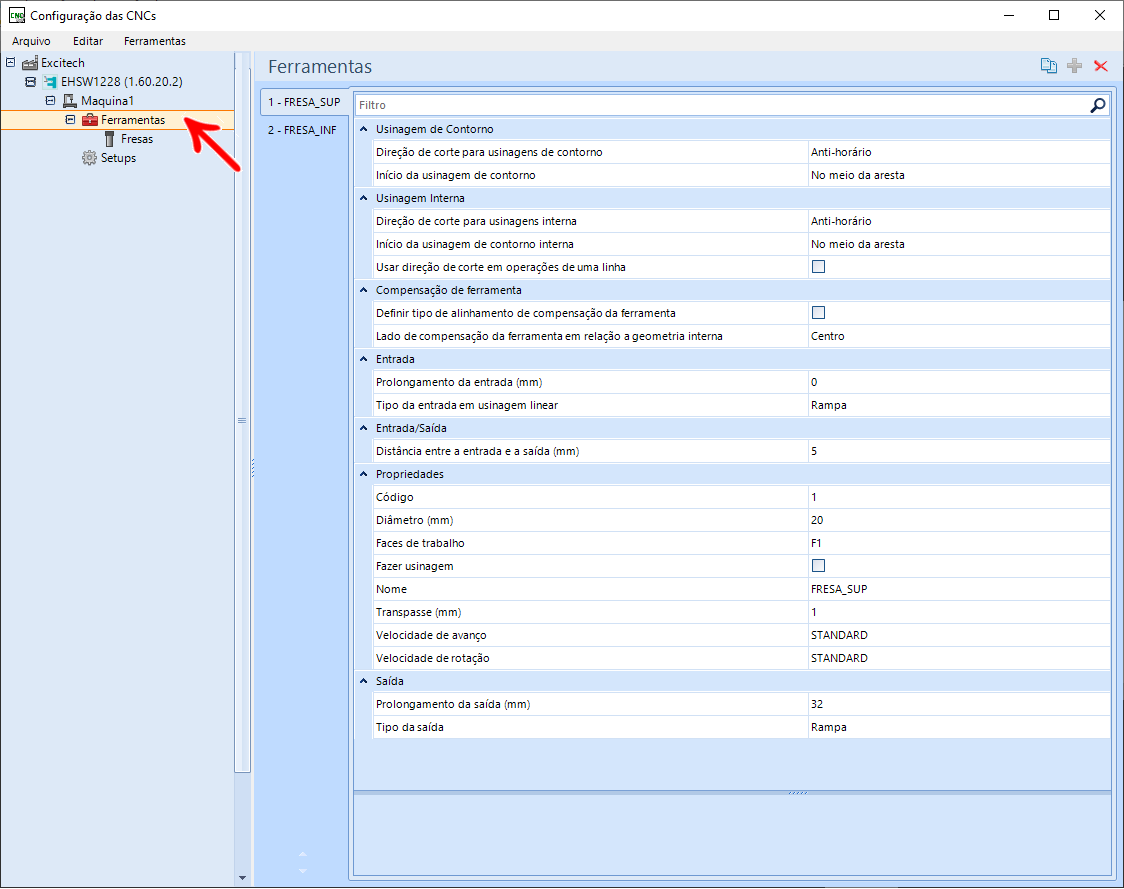Image resolution: width=1124 pixels, height=889 pixels.
Task: Click the Excitech factory icon
Action: [x=29, y=63]
